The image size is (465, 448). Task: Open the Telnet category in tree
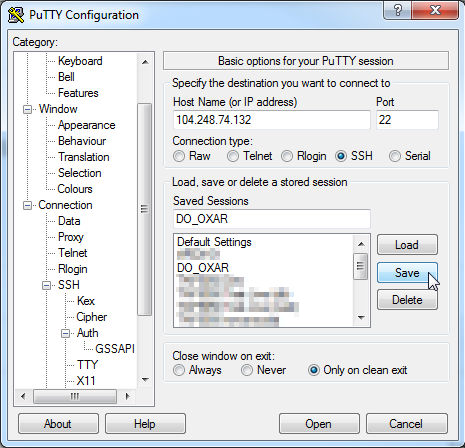point(72,253)
